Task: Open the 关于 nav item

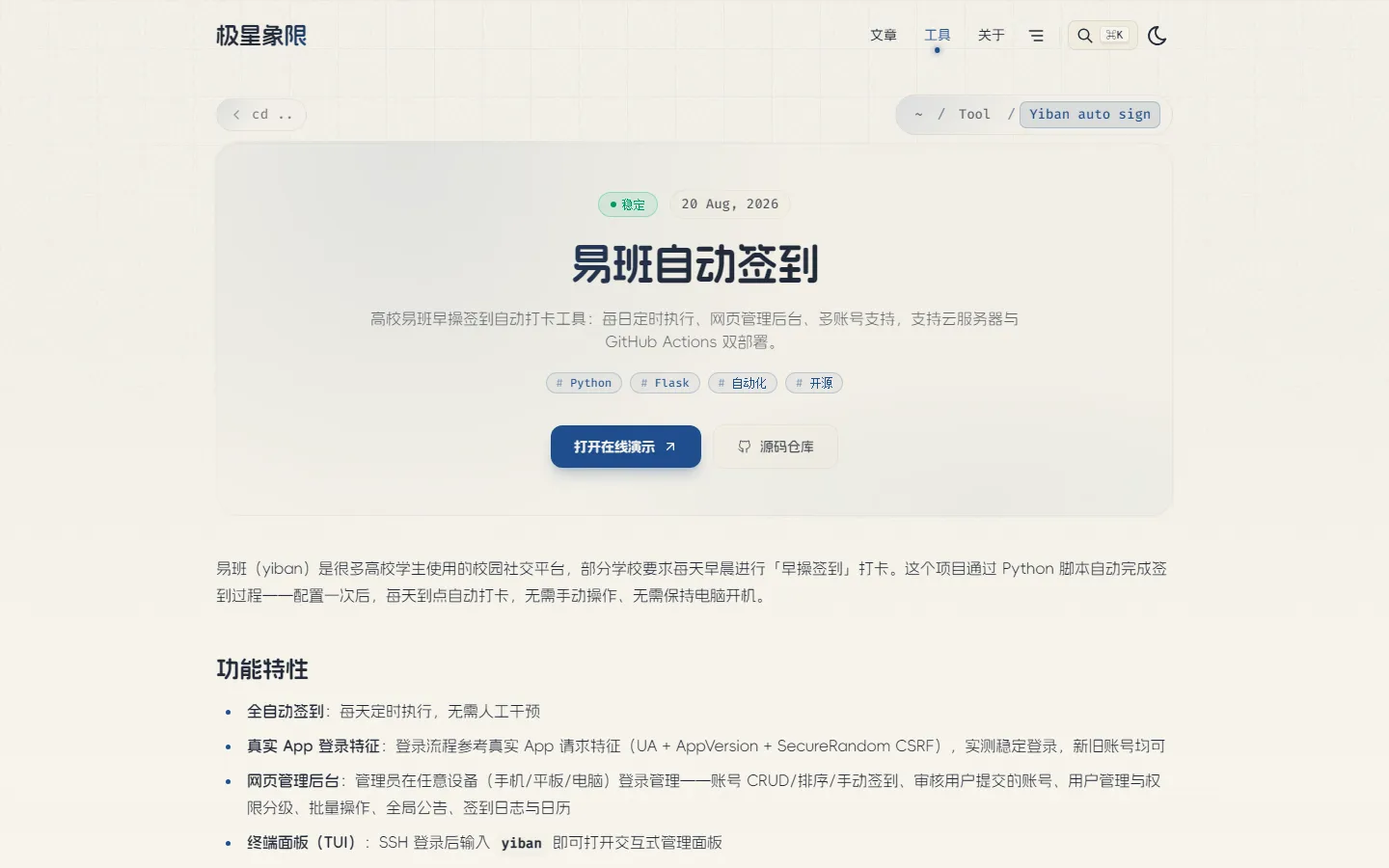Action: [x=992, y=36]
